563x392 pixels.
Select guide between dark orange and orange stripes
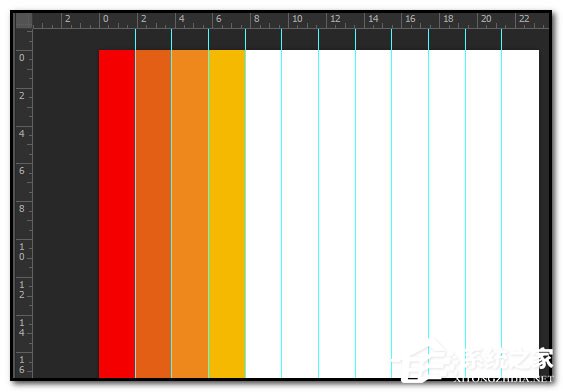172,204
